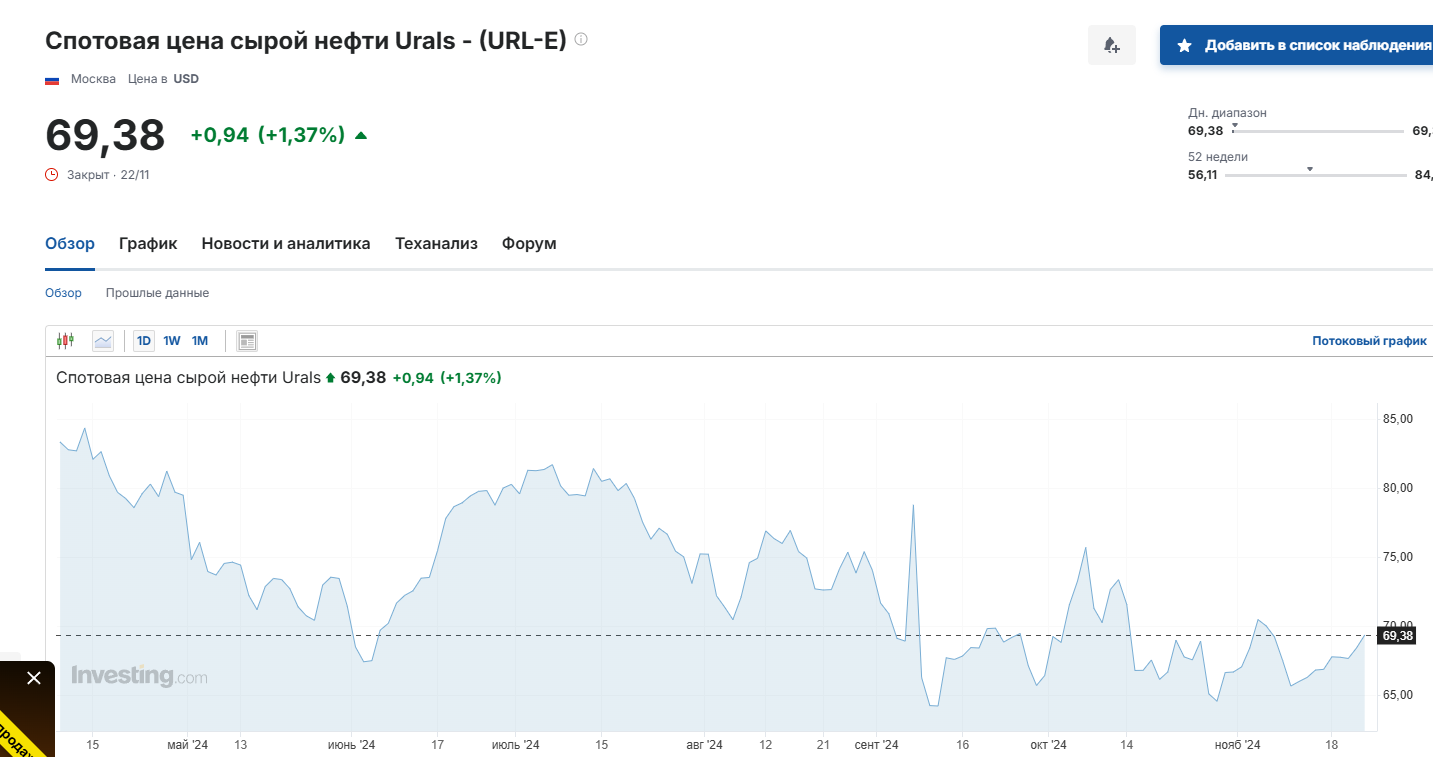Open the Теханализ tab
The height and width of the screenshot is (757, 1433).
coord(436,243)
